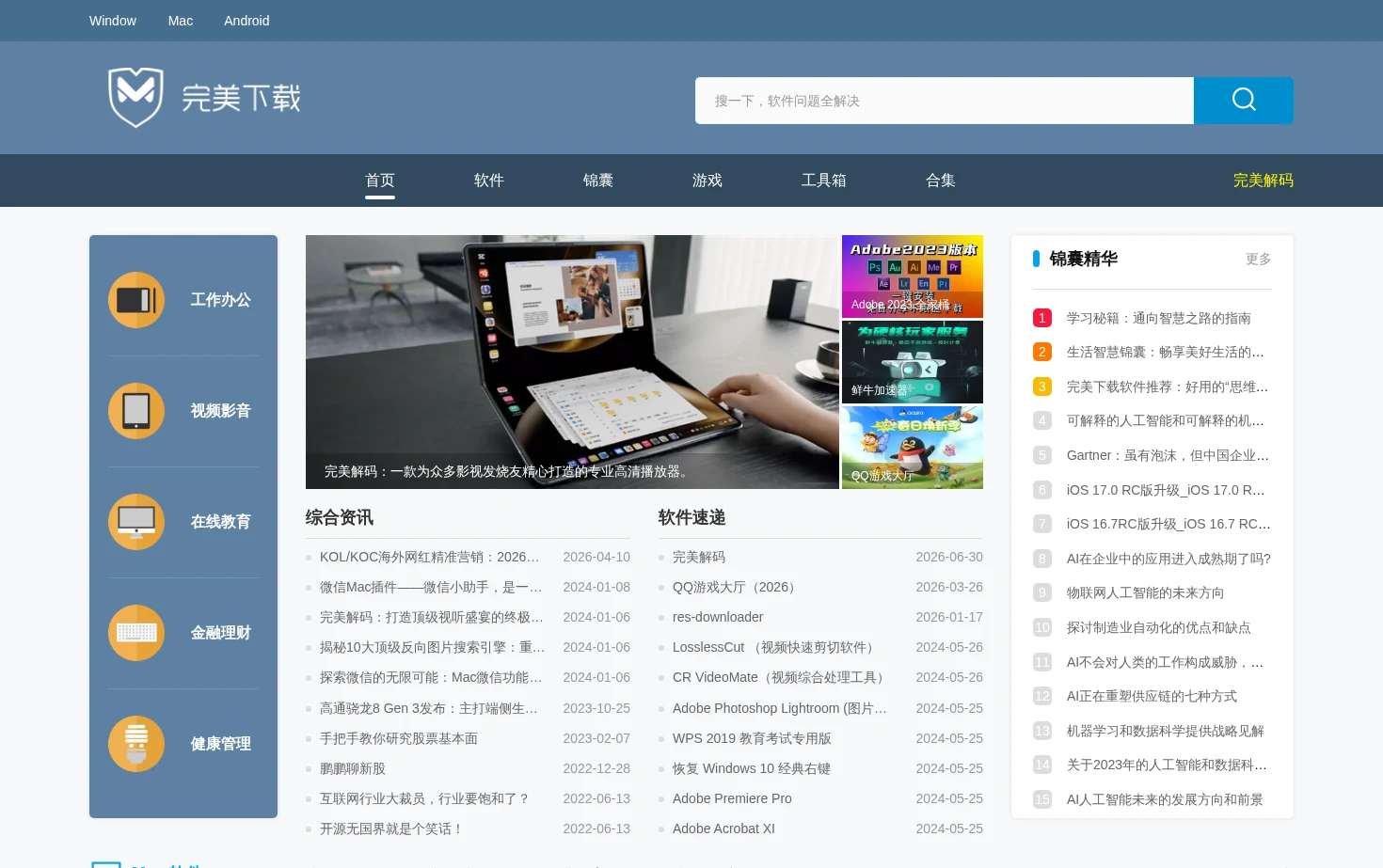Focus the 搜一下 search input field
Viewport: 1383px width, 868px height.
[x=945, y=101]
